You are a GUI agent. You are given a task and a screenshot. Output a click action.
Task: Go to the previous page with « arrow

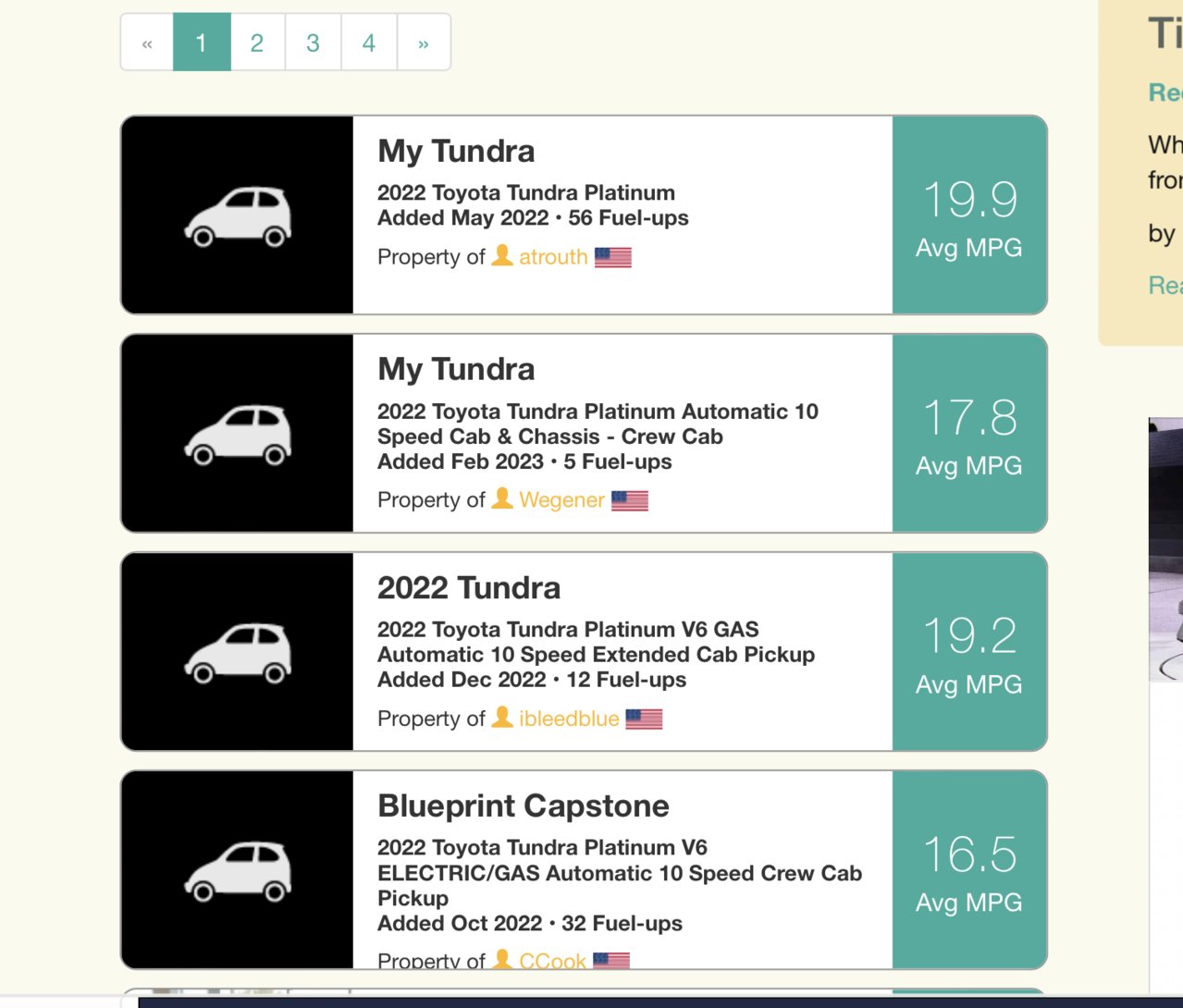[x=147, y=43]
